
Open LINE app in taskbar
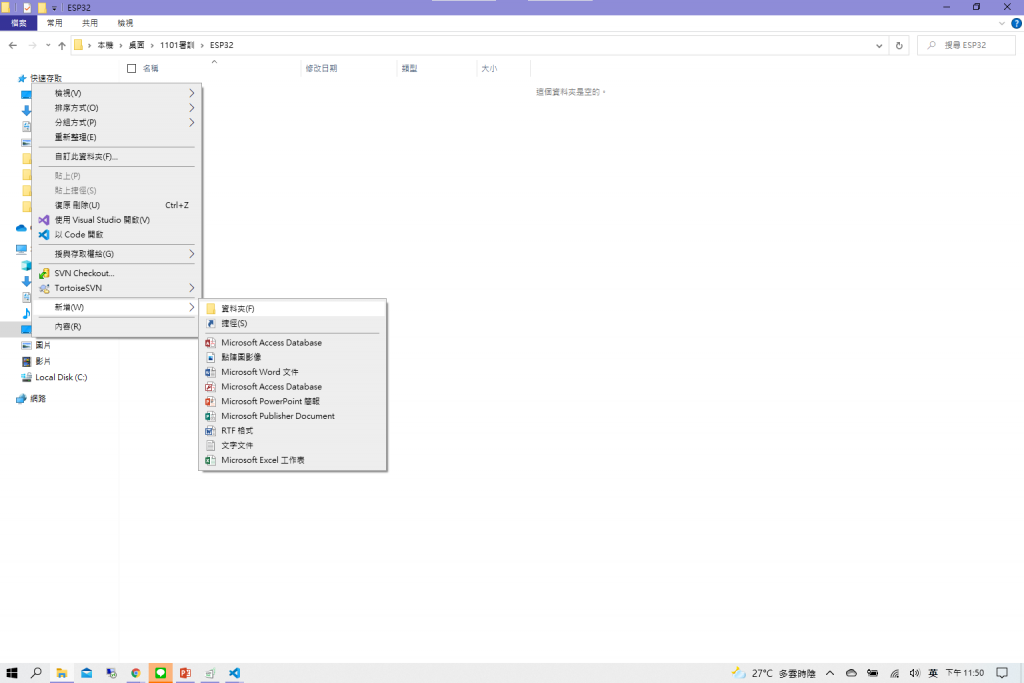pos(161,673)
